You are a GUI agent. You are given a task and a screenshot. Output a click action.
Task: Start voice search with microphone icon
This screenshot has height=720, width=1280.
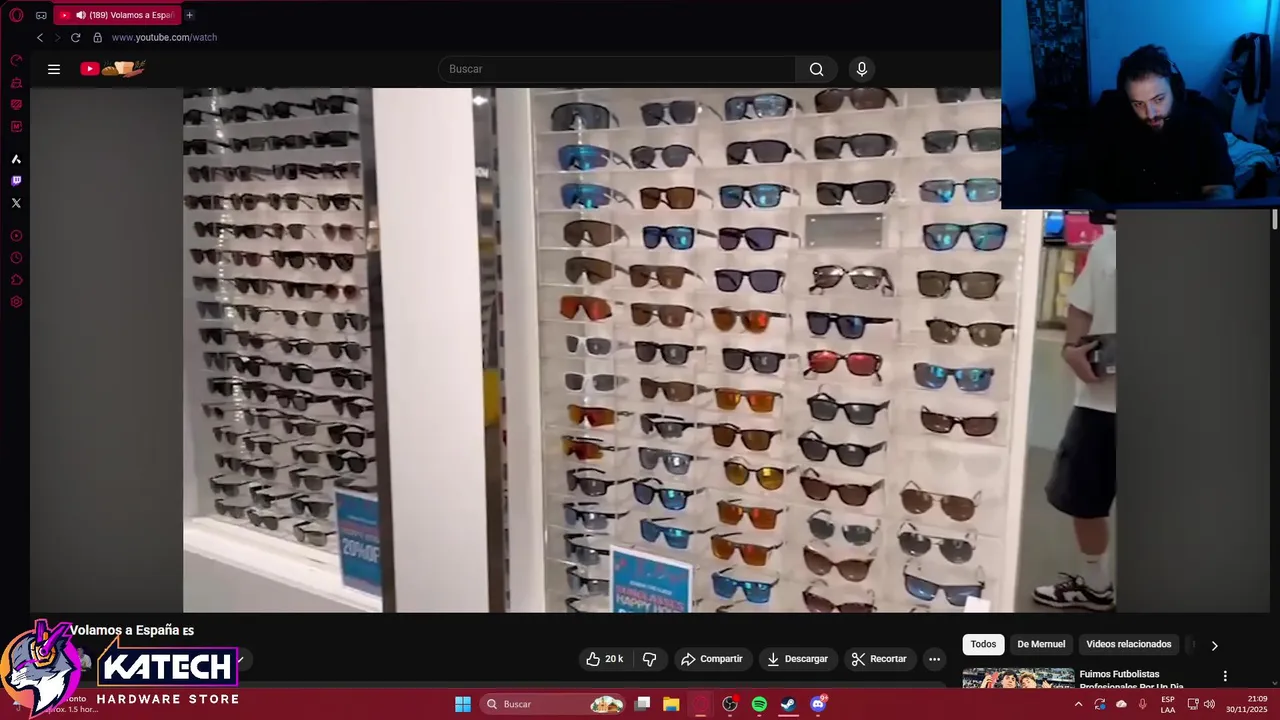(862, 69)
